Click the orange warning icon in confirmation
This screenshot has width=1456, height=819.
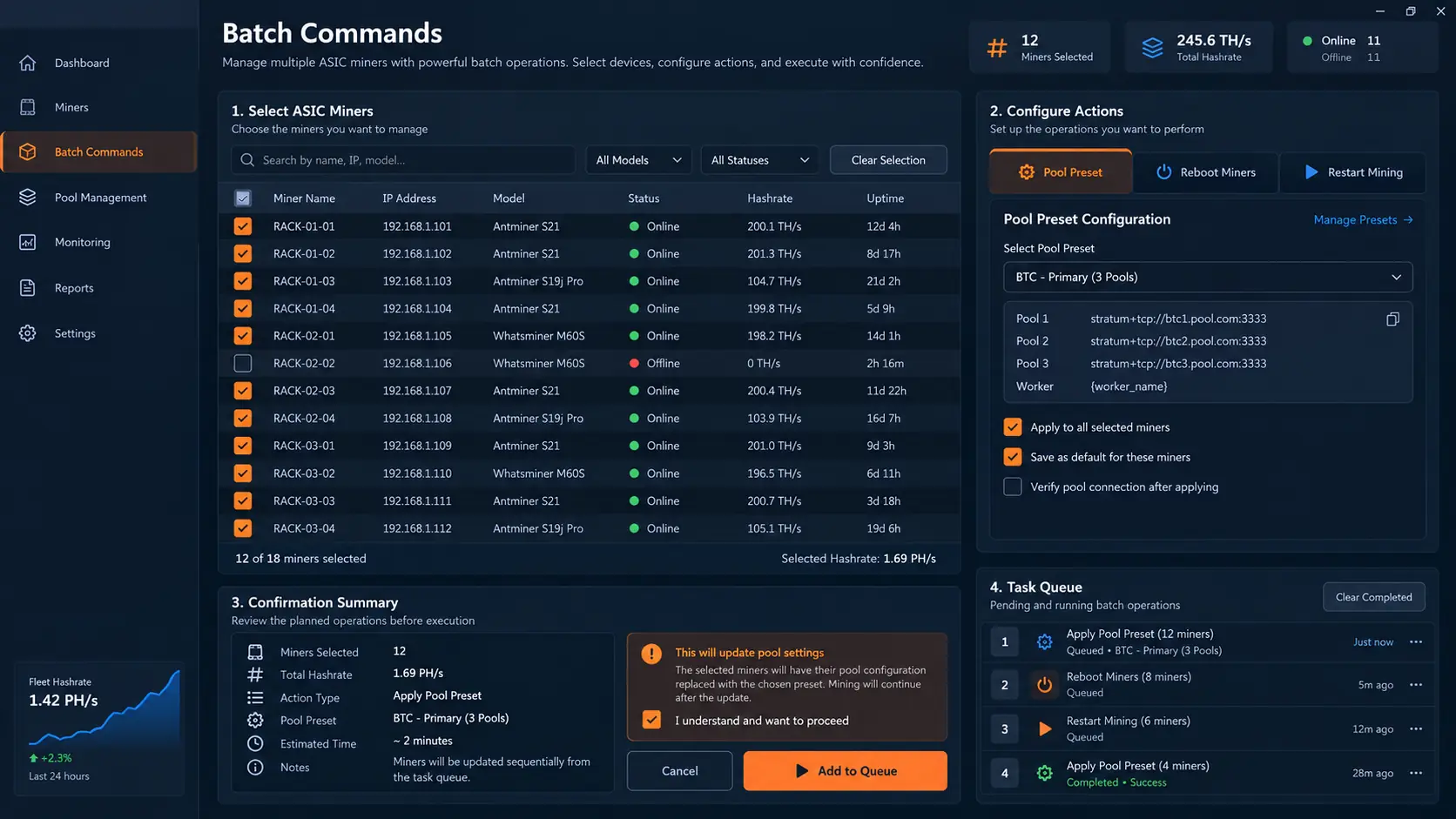651,654
